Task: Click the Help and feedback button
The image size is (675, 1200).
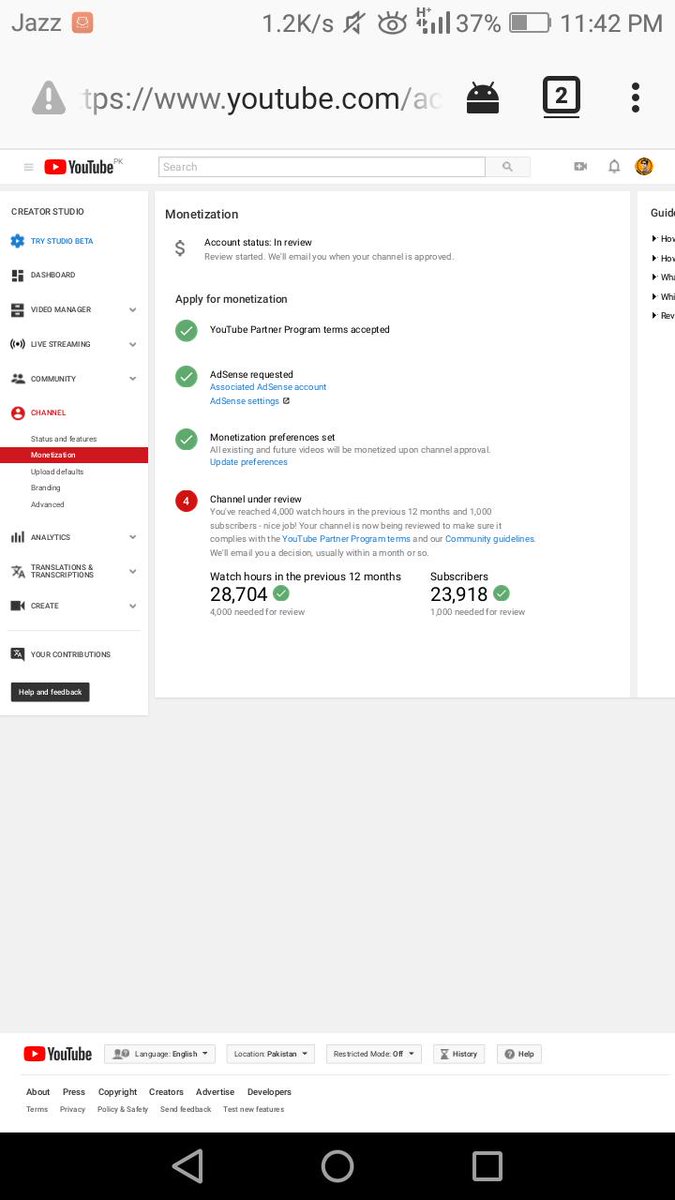Action: tap(50, 692)
